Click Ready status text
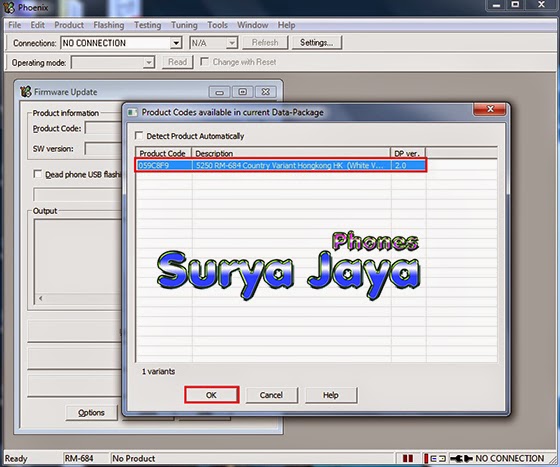560x467 pixels. (x=16, y=458)
